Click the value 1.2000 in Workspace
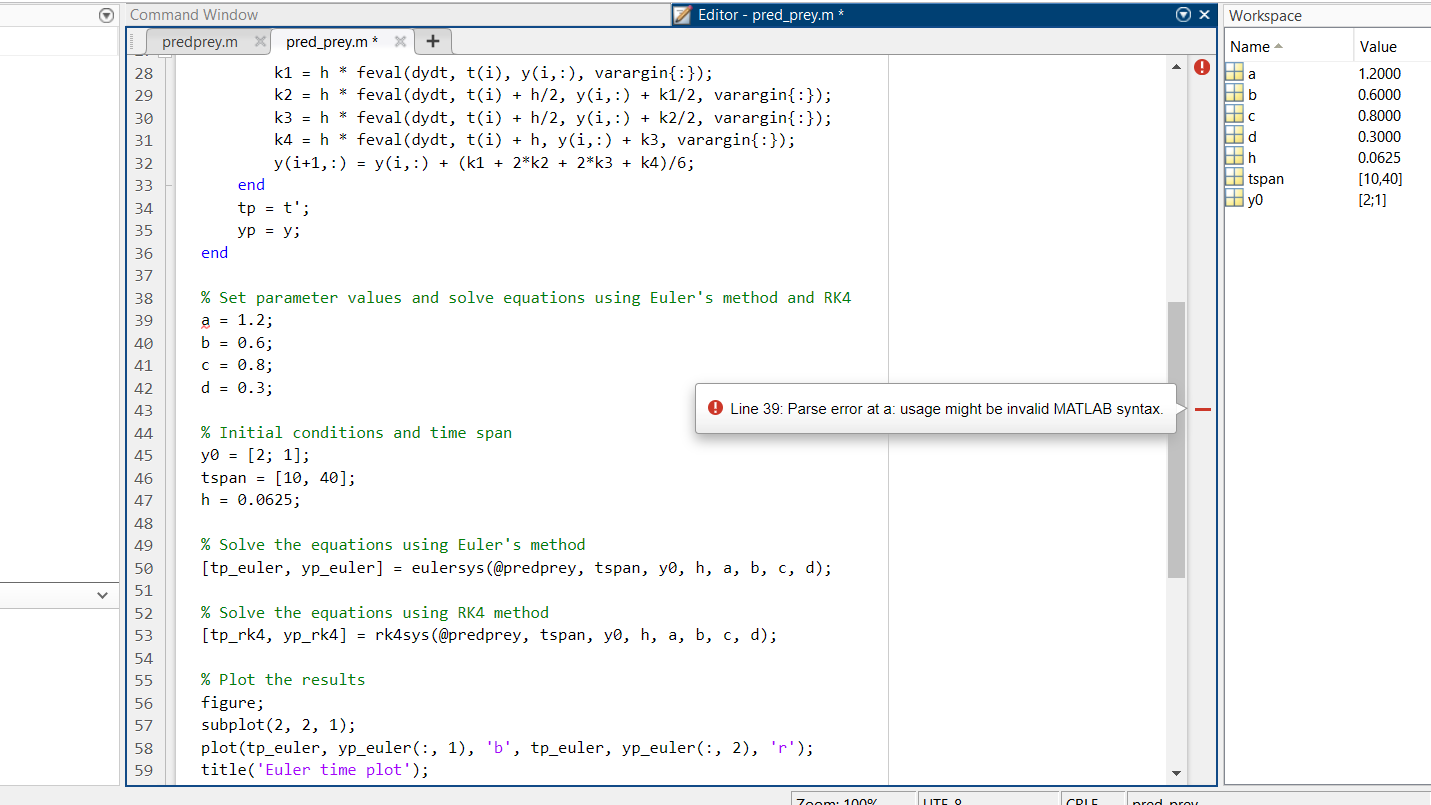The width and height of the screenshot is (1431, 805). tap(1380, 73)
